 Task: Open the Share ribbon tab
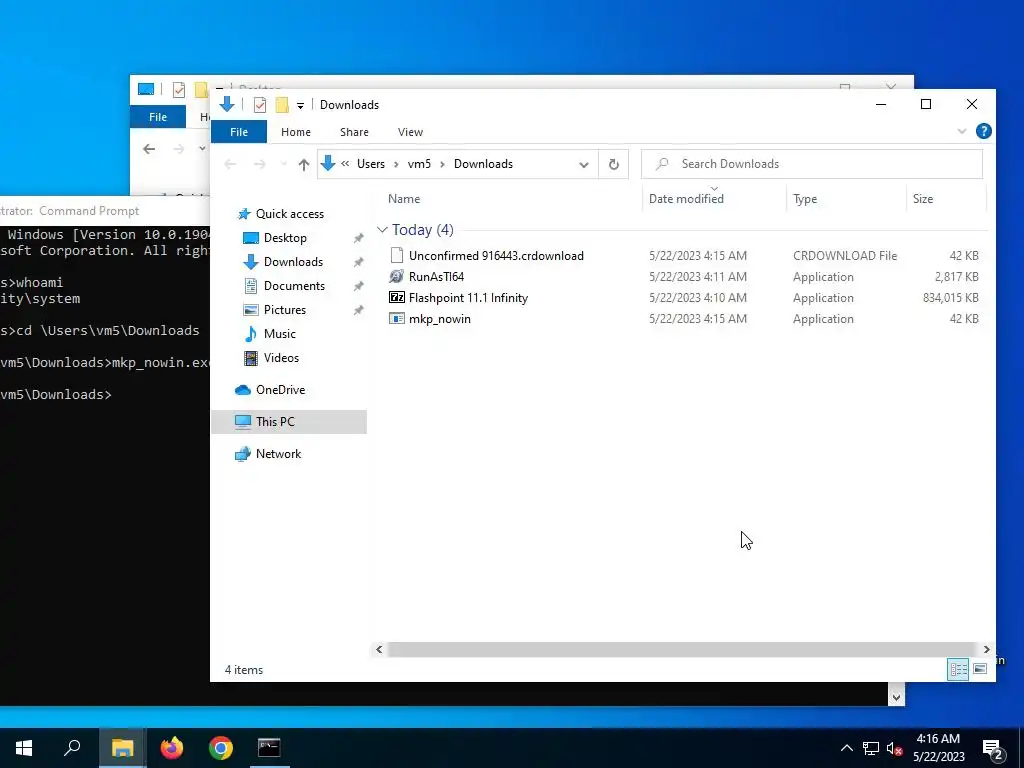[354, 132]
